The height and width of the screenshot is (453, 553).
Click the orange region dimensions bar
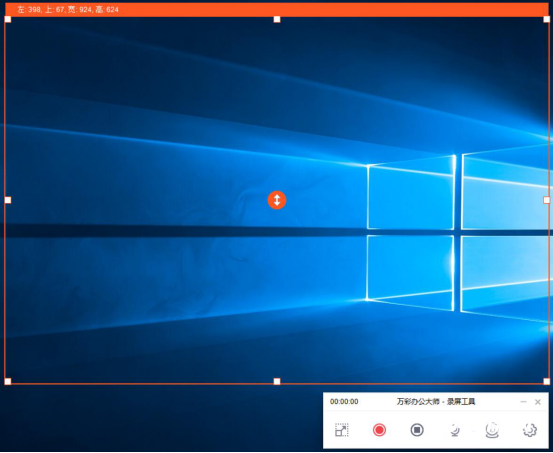[x=277, y=10]
